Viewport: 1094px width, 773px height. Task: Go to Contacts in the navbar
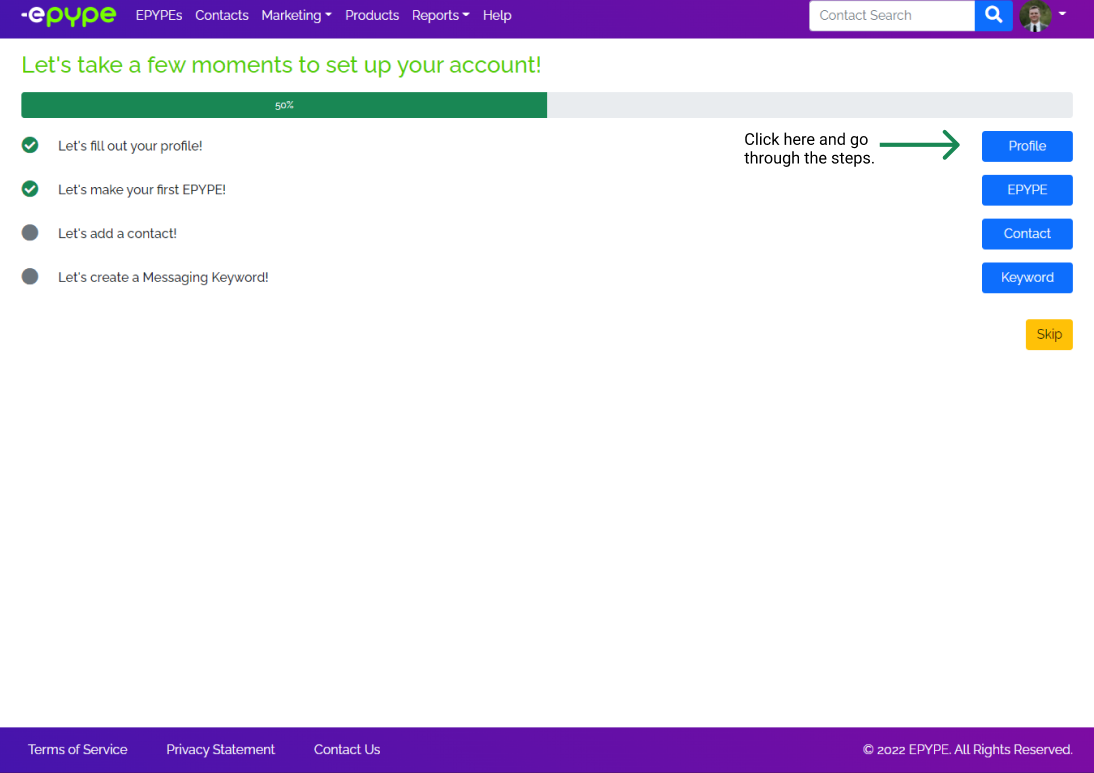[222, 16]
